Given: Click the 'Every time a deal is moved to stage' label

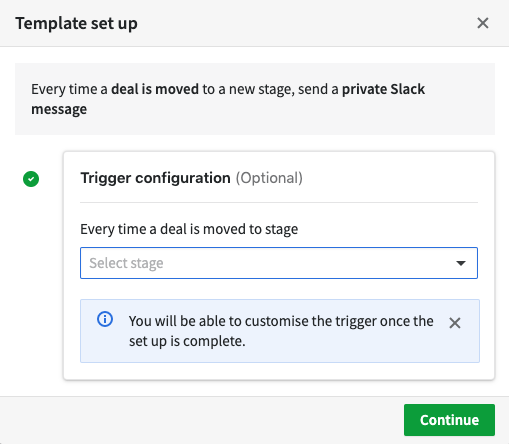Looking at the screenshot, I should coord(189,229).
